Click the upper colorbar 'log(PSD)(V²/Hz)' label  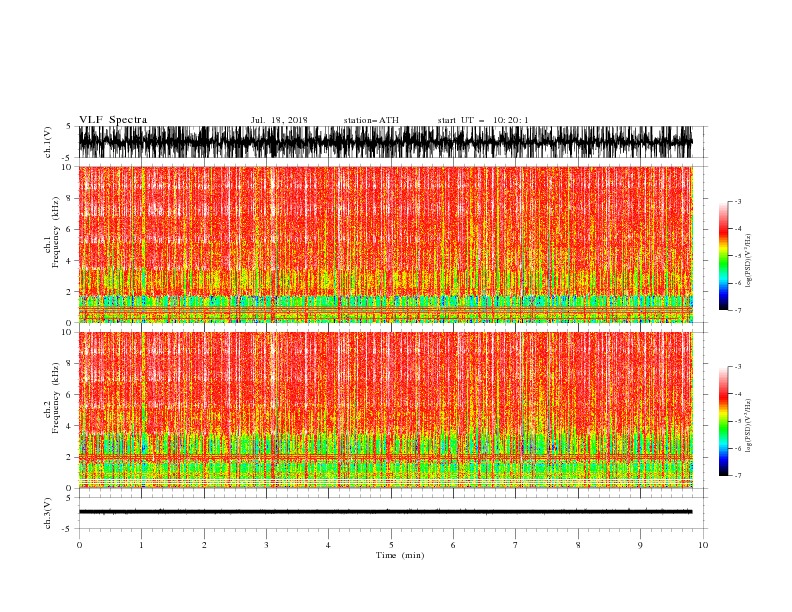point(748,261)
